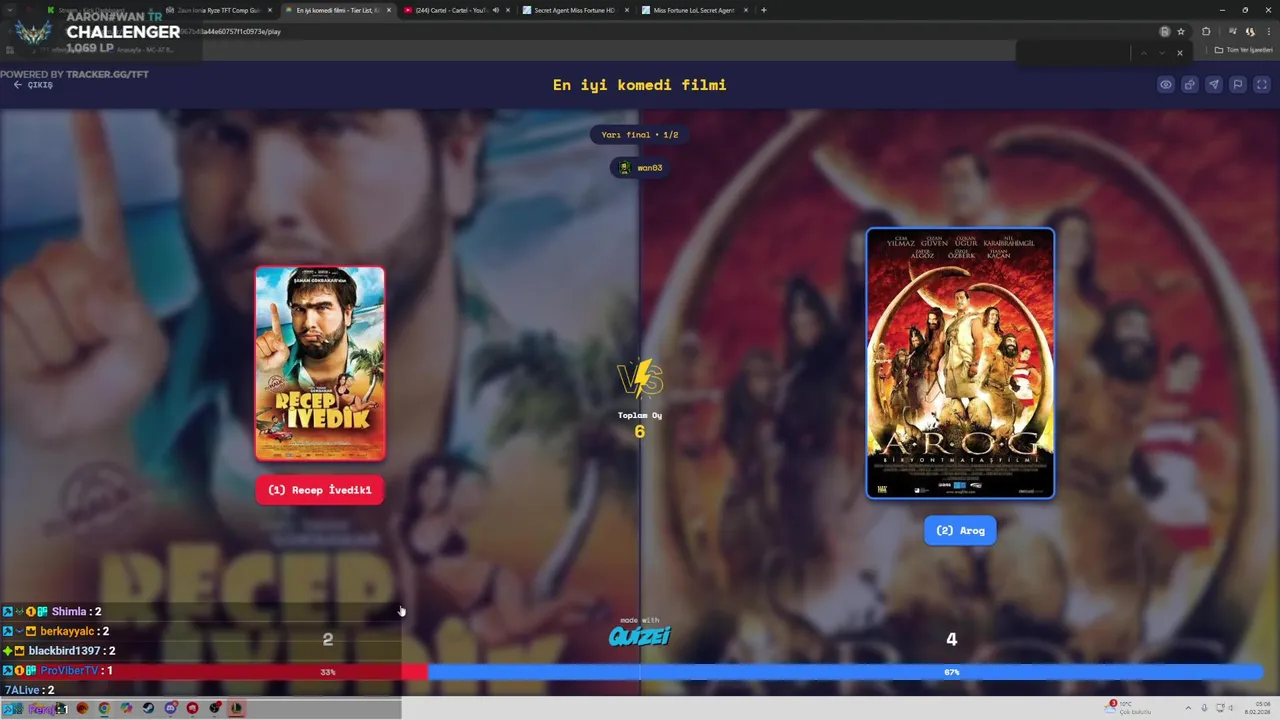Click the VS lightning icon
The height and width of the screenshot is (720, 1280).
(x=640, y=379)
